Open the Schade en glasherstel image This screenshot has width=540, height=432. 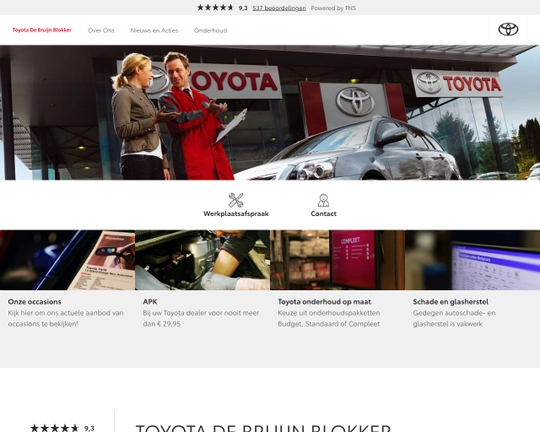coord(472,260)
